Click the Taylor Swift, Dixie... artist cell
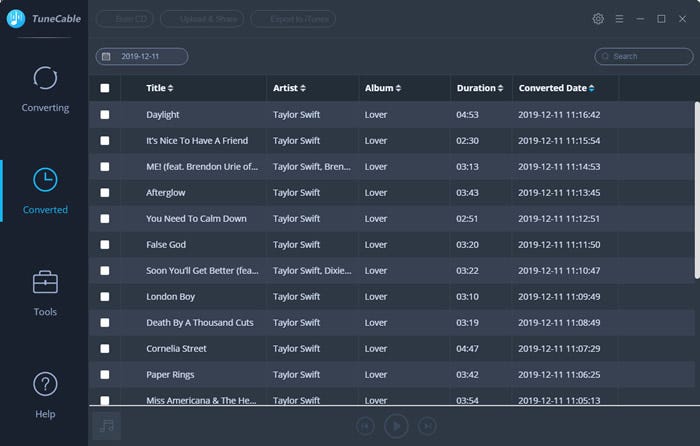 (x=312, y=271)
